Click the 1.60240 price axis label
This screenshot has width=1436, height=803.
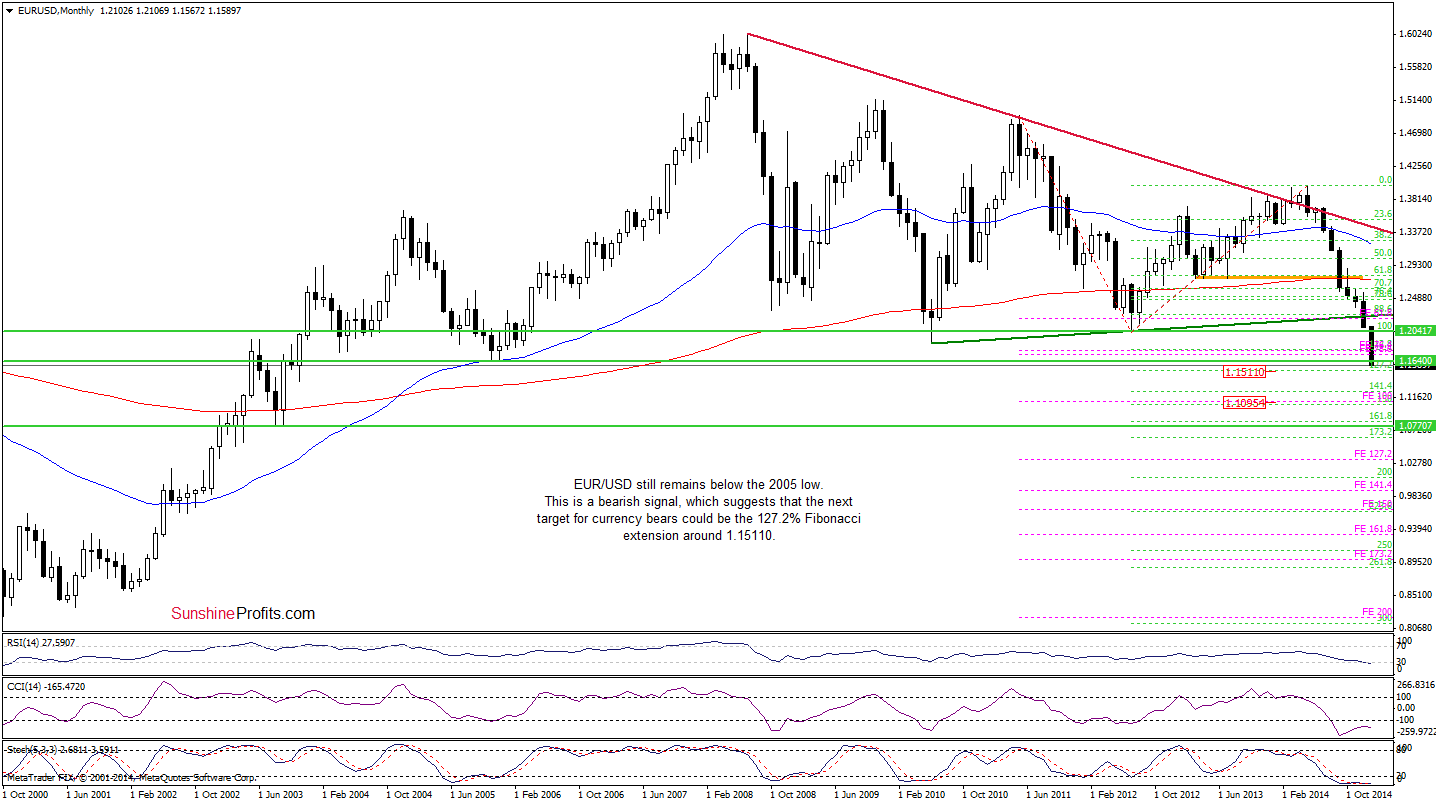tap(1415, 34)
